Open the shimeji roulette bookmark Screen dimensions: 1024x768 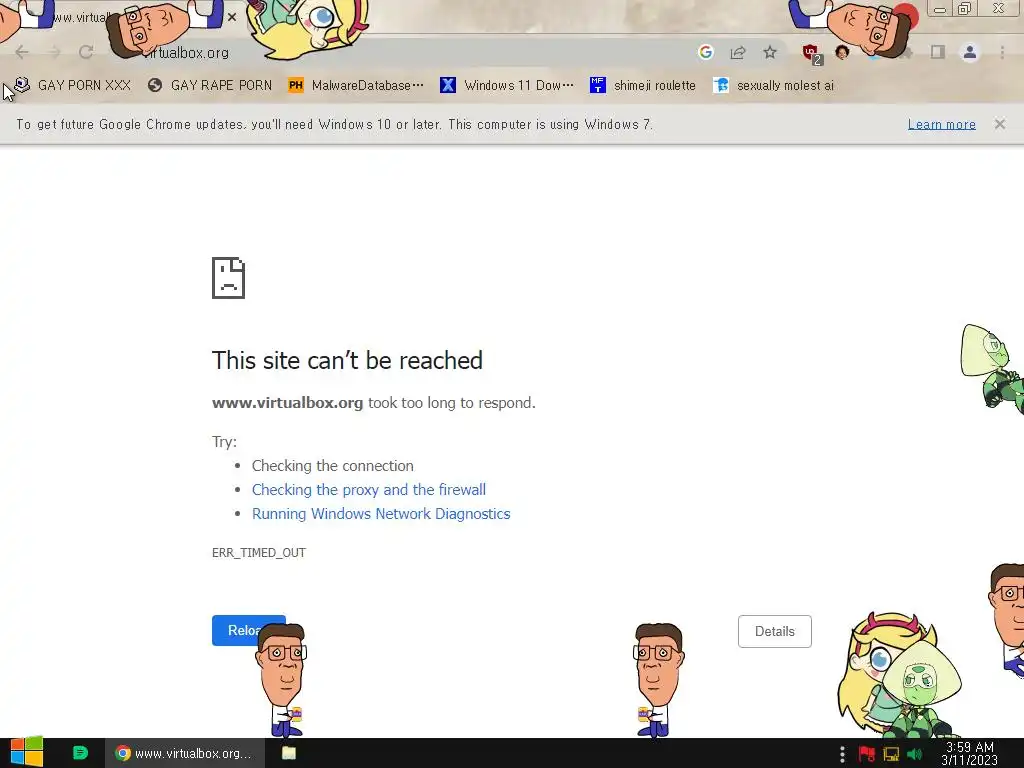click(643, 85)
